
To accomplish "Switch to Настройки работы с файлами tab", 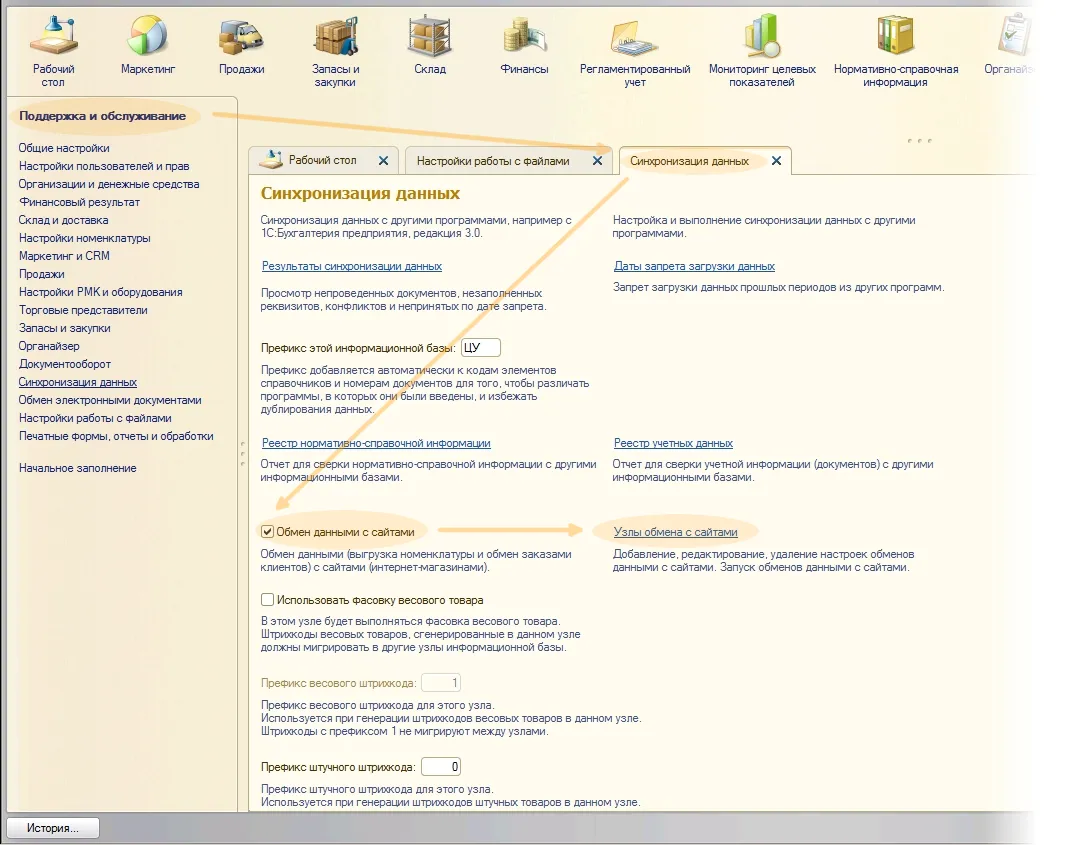I will click(x=493, y=161).
